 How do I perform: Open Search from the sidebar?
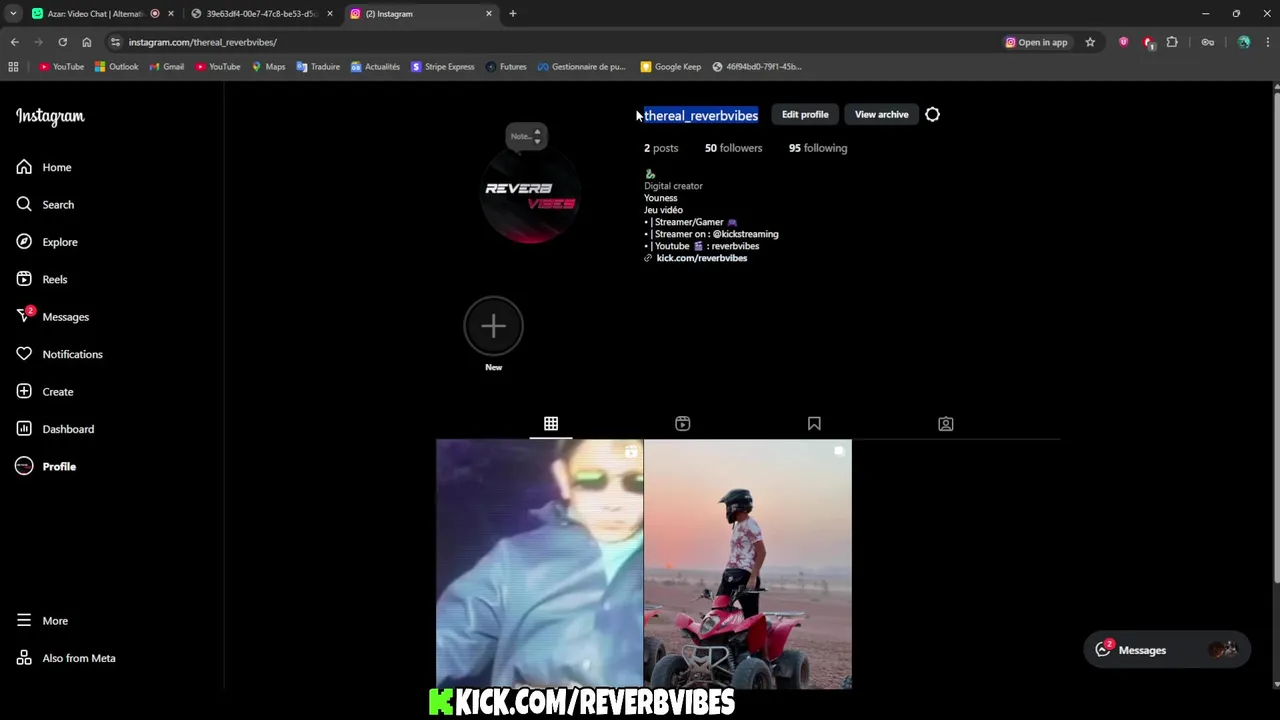click(x=45, y=204)
